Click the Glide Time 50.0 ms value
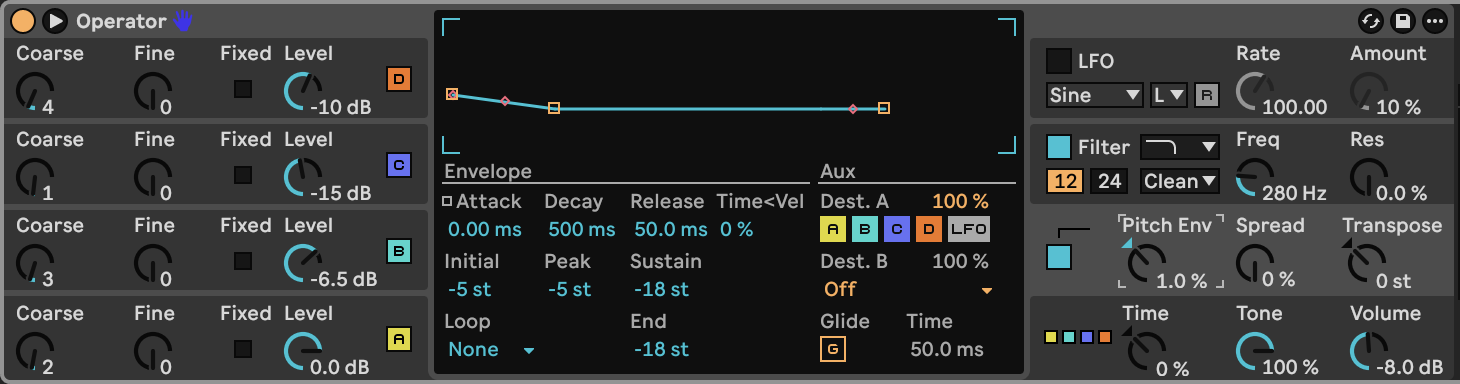This screenshot has height=384, width=1460. click(x=947, y=350)
